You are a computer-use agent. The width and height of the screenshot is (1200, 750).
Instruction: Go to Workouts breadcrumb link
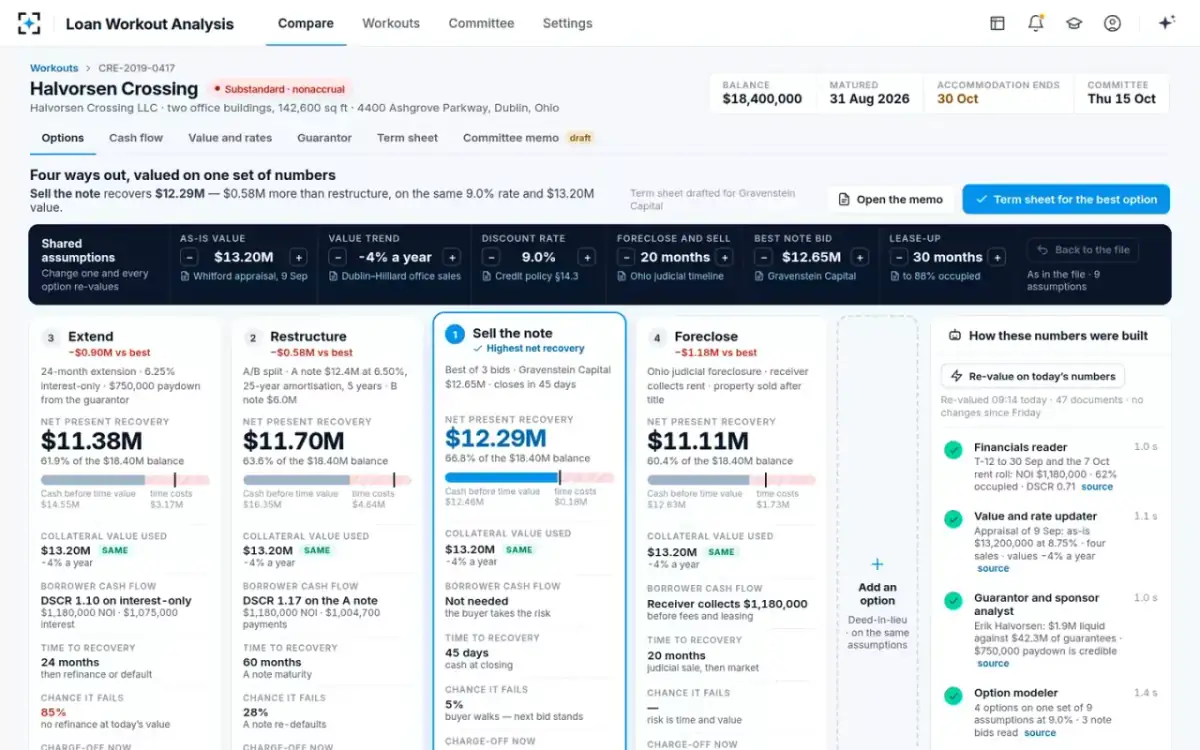click(54, 68)
